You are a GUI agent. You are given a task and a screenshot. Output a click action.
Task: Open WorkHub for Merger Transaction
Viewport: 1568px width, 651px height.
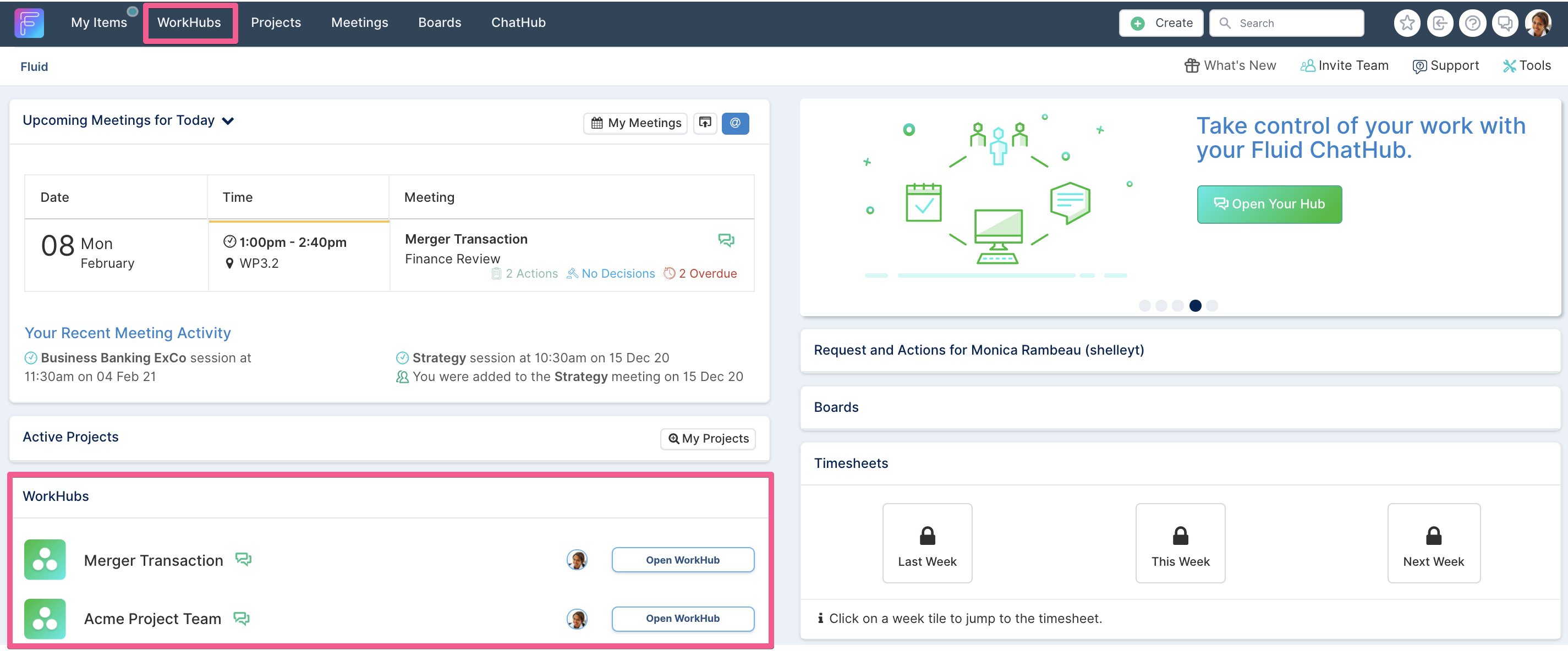click(x=683, y=560)
